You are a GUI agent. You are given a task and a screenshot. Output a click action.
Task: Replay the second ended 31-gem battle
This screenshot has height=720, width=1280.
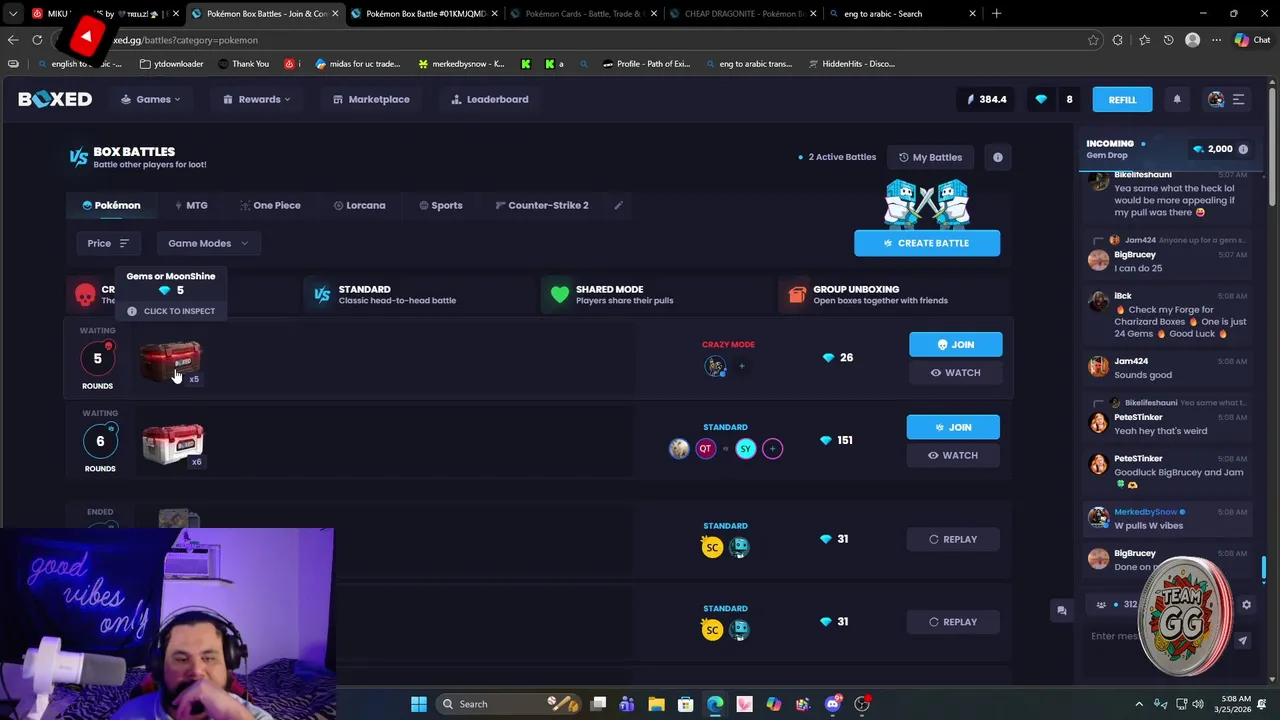click(953, 622)
